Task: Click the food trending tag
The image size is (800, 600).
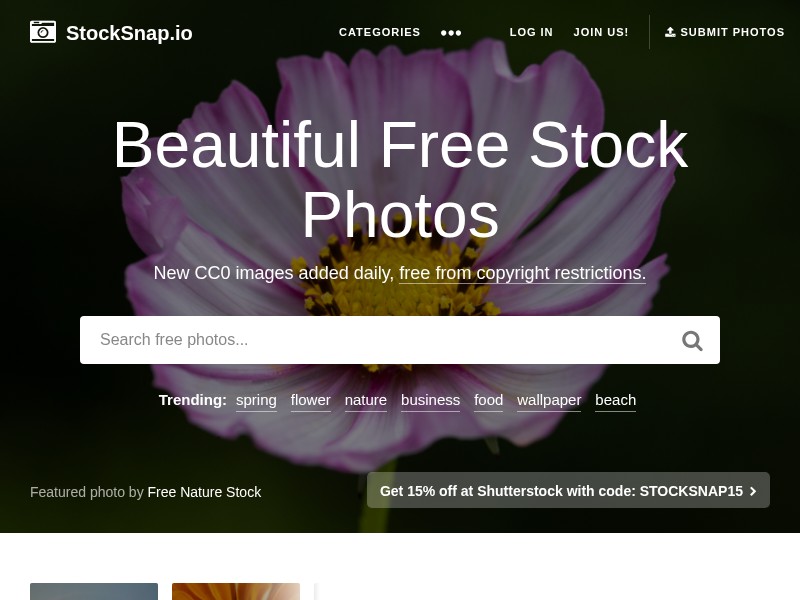Action: click(489, 400)
